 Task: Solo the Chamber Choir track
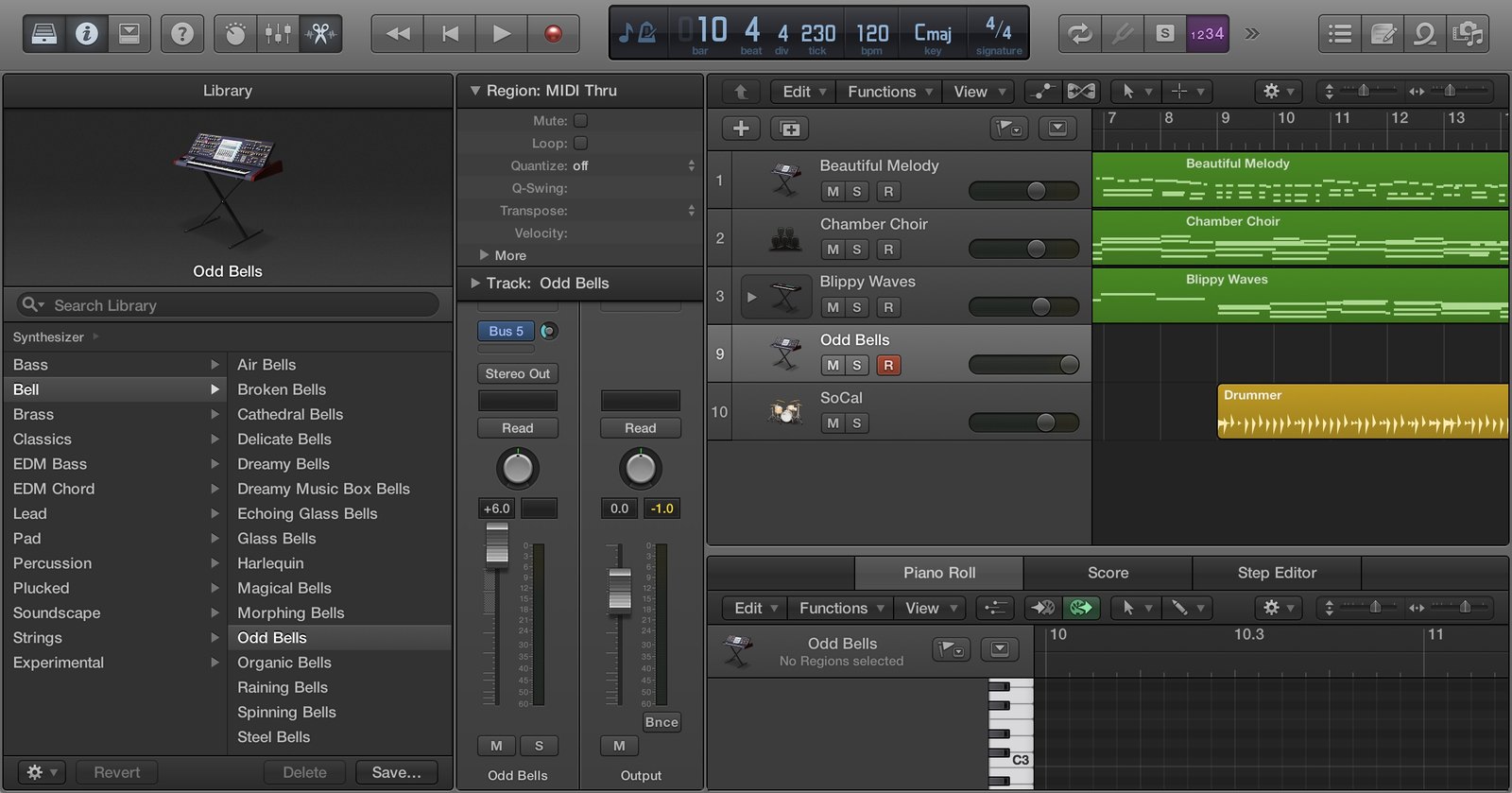point(857,250)
